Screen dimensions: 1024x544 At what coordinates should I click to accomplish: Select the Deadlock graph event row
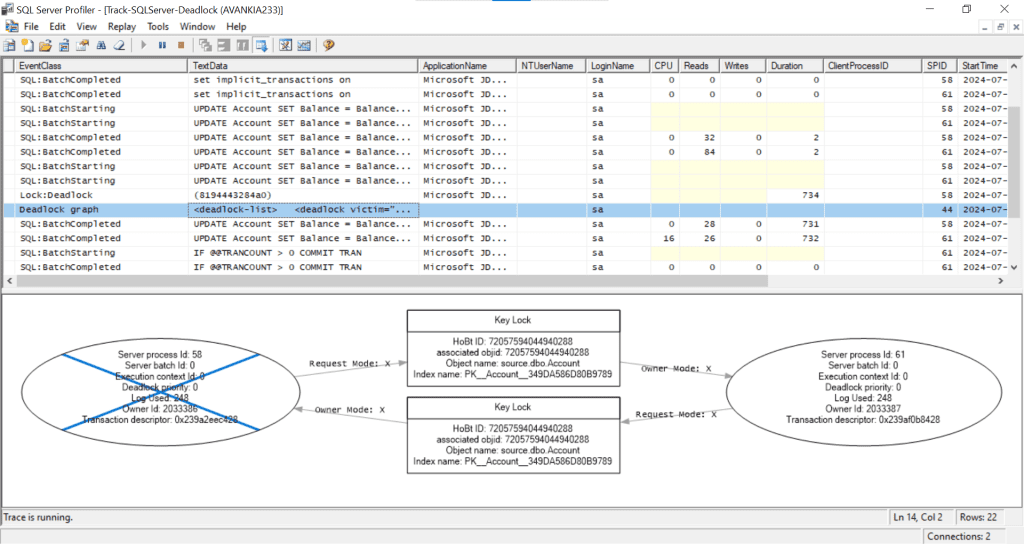[x=100, y=210]
